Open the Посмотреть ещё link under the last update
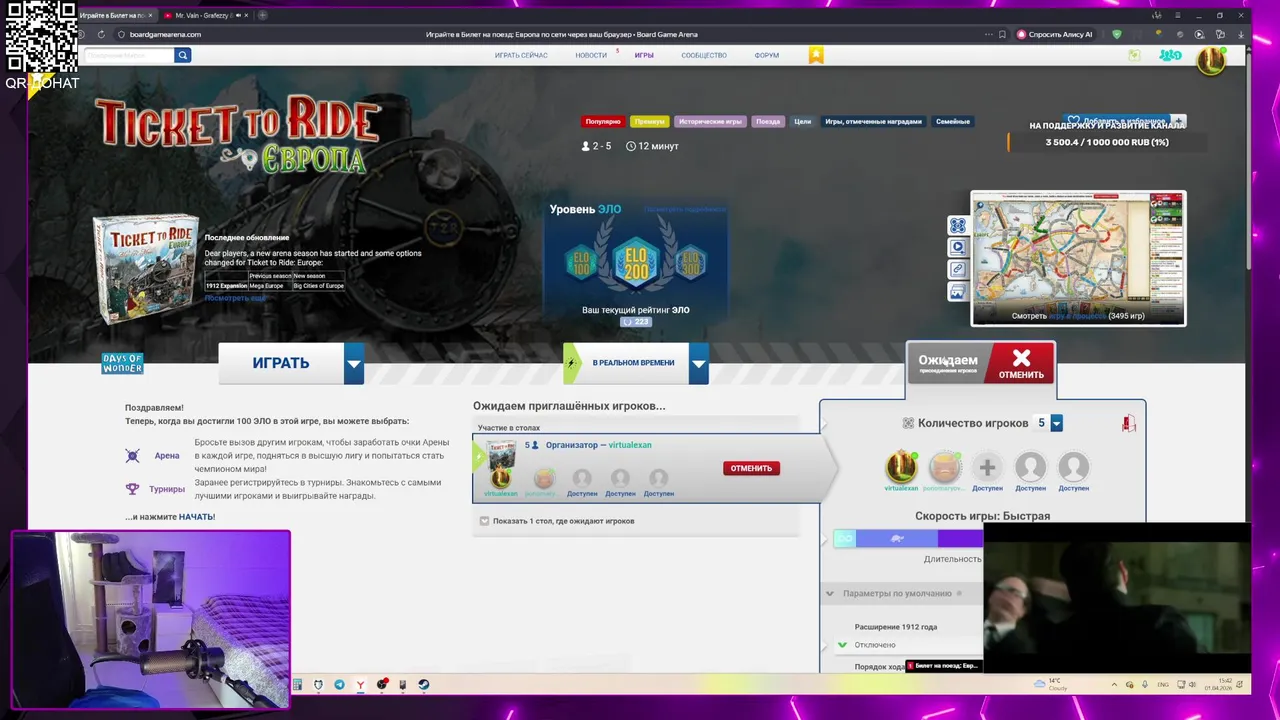 pyautogui.click(x=235, y=298)
